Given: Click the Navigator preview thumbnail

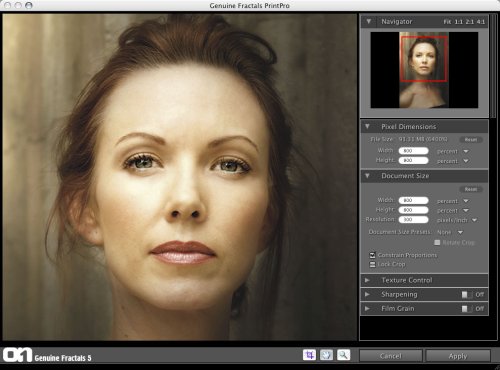Looking at the screenshot, I should point(424,70).
